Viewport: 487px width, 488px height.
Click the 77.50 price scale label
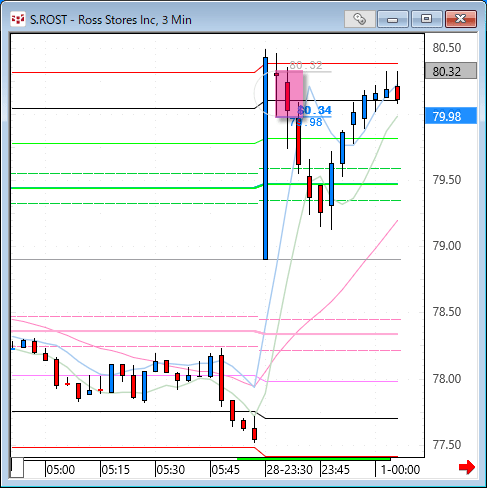(x=447, y=445)
